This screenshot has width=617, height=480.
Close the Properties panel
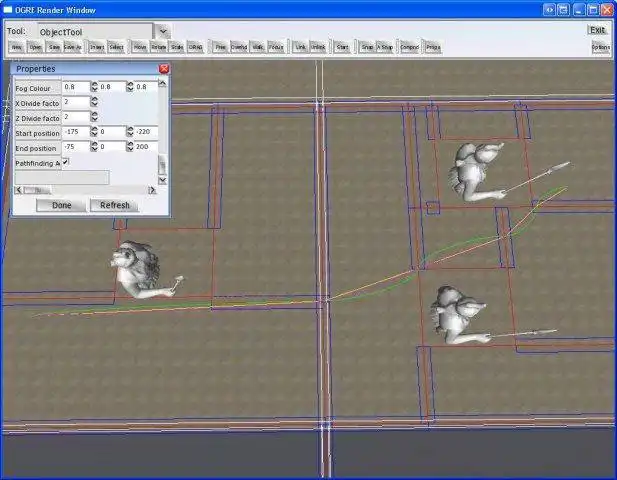pos(164,69)
